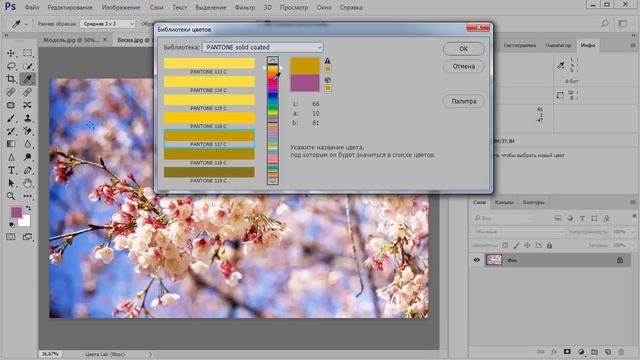The height and width of the screenshot is (360, 640).
Task: Toggle lock position
Action: 527,245
